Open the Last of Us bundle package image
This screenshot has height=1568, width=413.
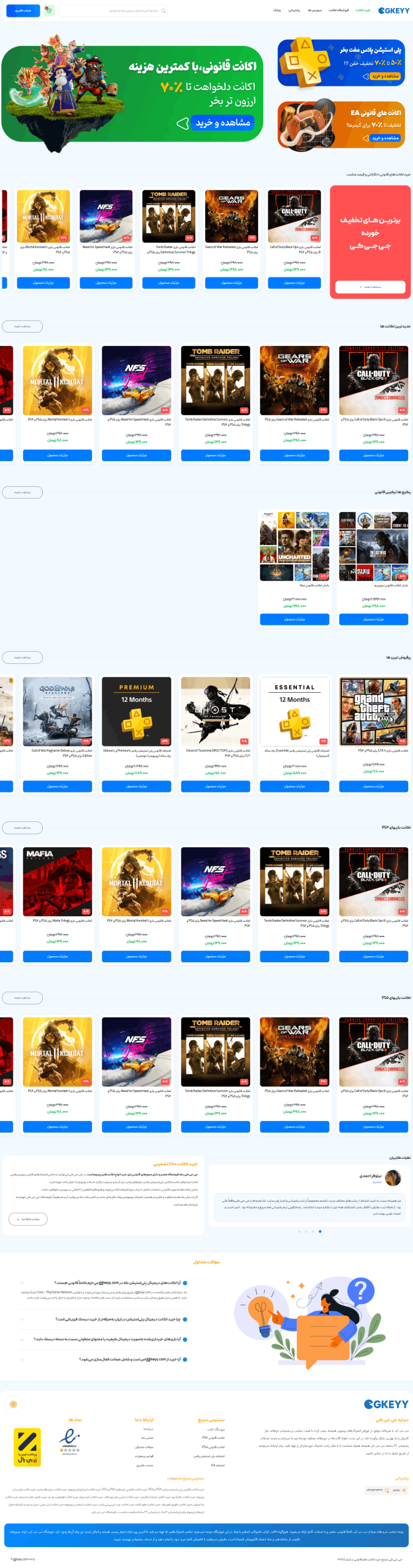374,546
